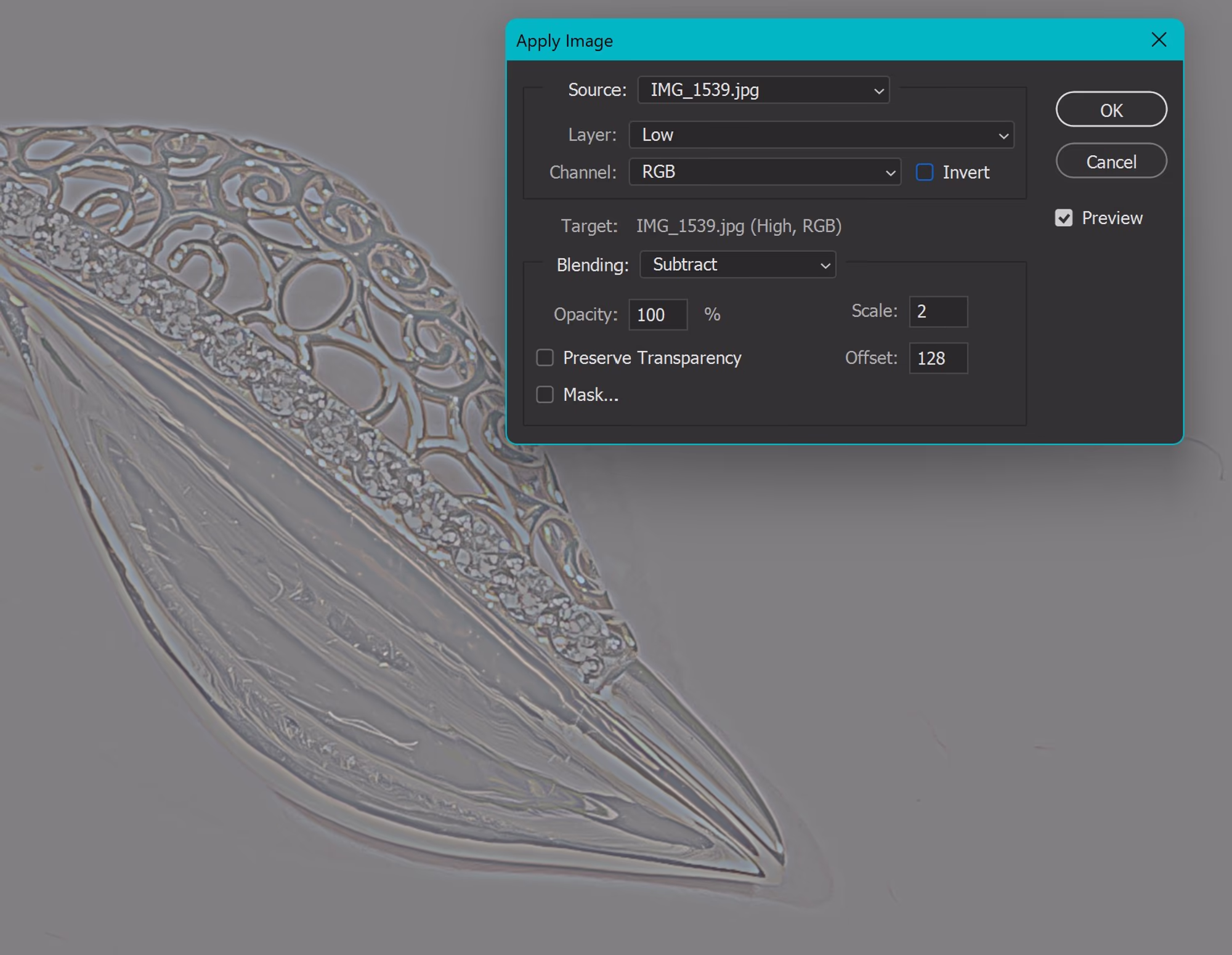Screen dimensions: 1232x955
Task: Close the Apply Image dialog
Action: (x=1159, y=40)
